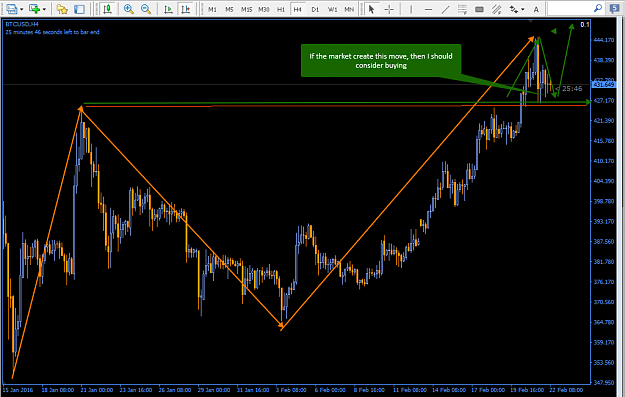Click the '3 Feb 08:00' time axis label
Image resolution: width=625 pixels, height=397 pixels.
tap(291, 390)
